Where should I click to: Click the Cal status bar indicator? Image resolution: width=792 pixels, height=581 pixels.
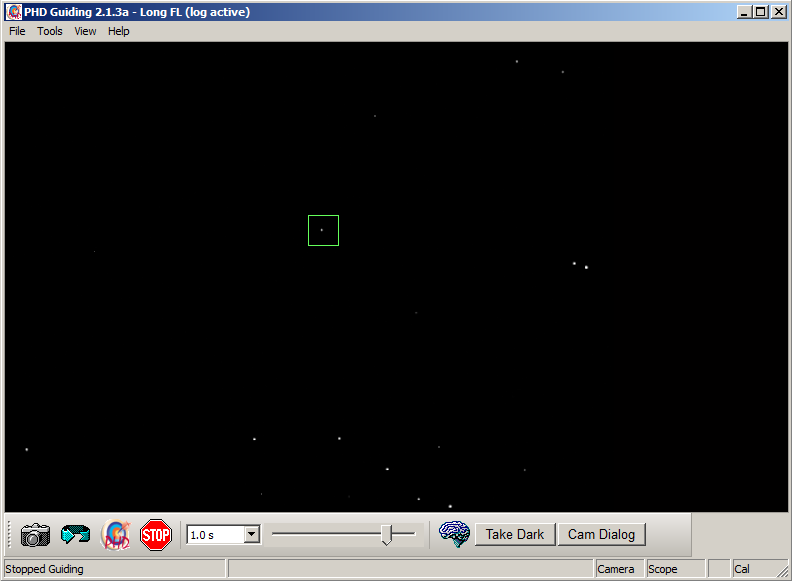coord(742,569)
